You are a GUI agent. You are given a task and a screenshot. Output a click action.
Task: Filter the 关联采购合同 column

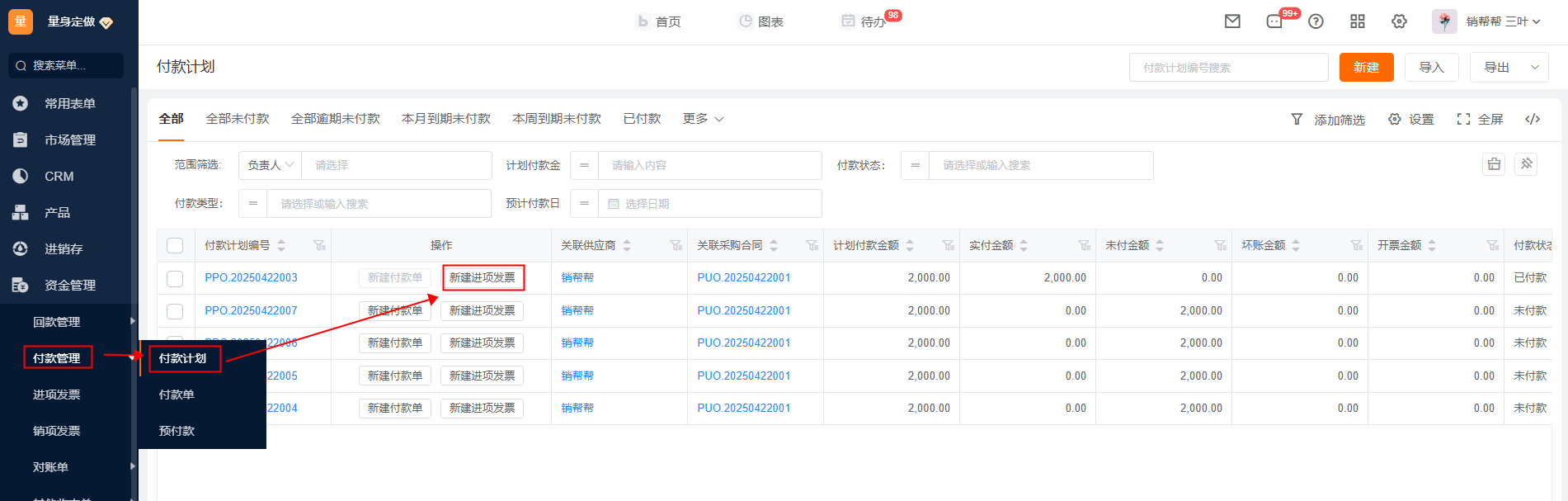click(812, 245)
